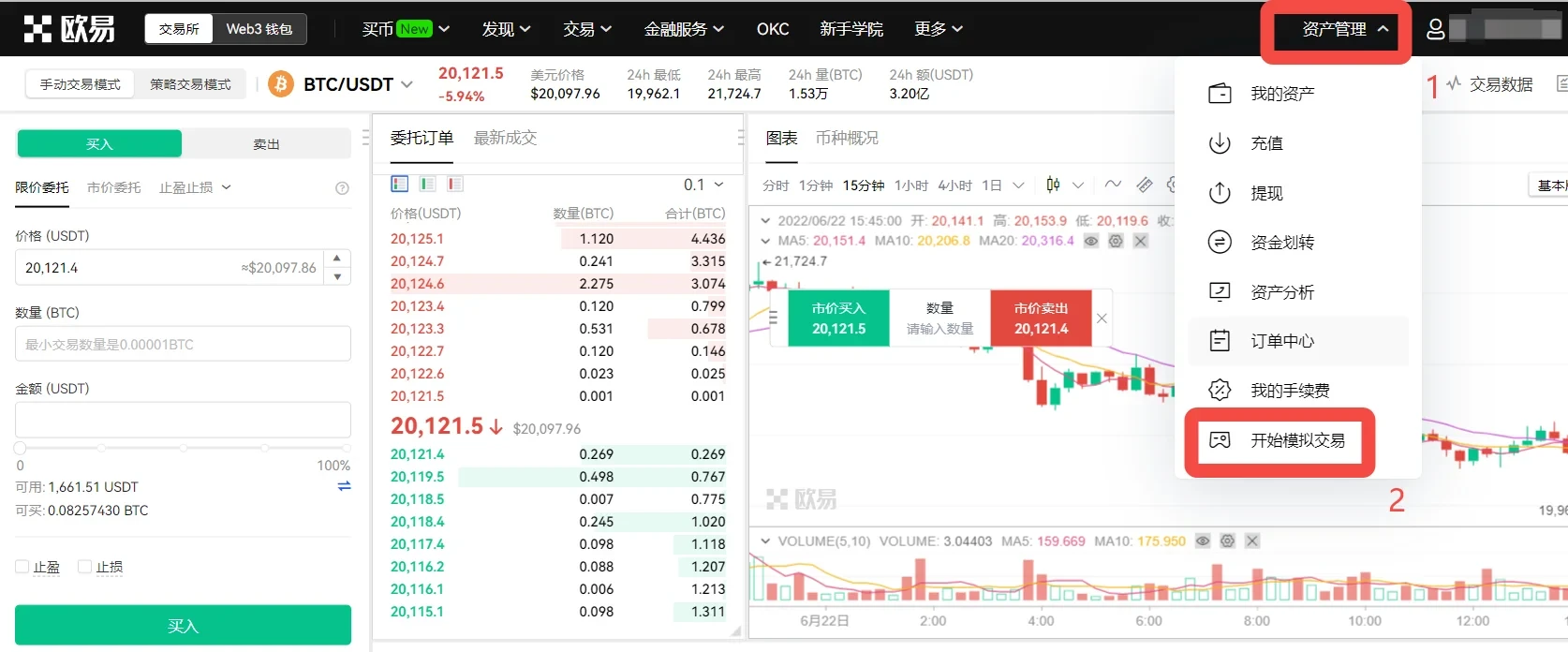
Task: Switch to the 币种概况 coin overview tab
Action: pyautogui.click(x=847, y=138)
